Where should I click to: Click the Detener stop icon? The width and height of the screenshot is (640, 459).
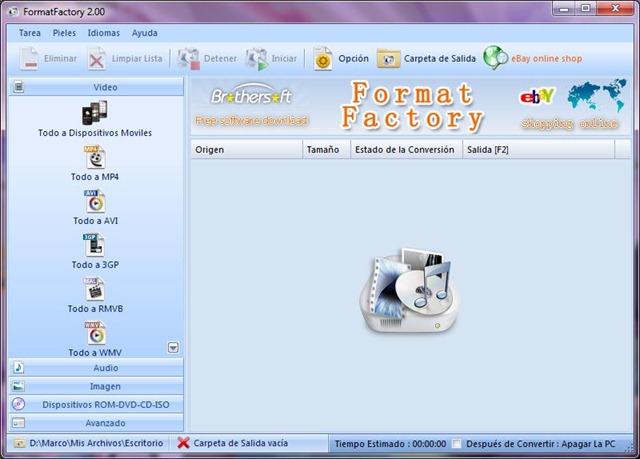(188, 58)
